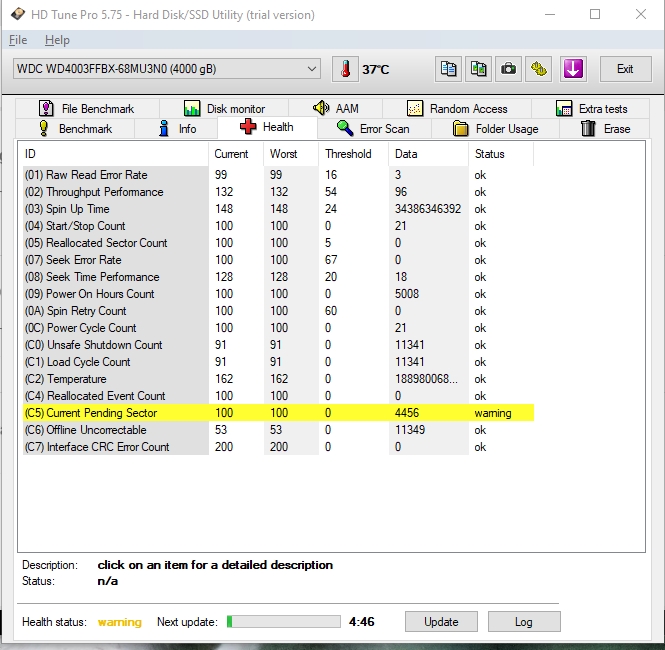Viewport: 665px width, 650px height.
Task: Switch to the File Benchmark tab
Action: [87, 109]
